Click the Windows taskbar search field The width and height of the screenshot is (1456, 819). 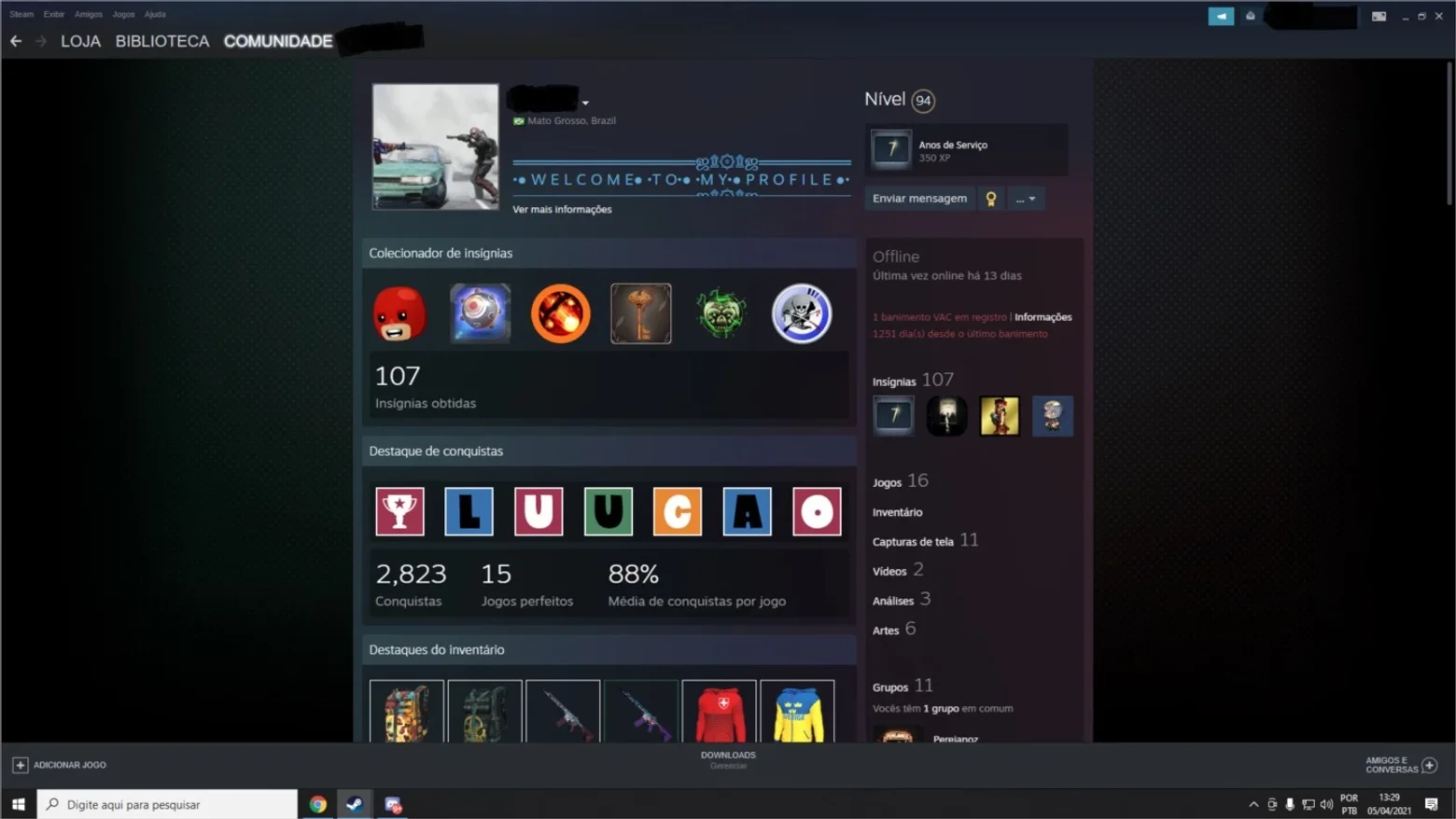pyautogui.click(x=168, y=804)
